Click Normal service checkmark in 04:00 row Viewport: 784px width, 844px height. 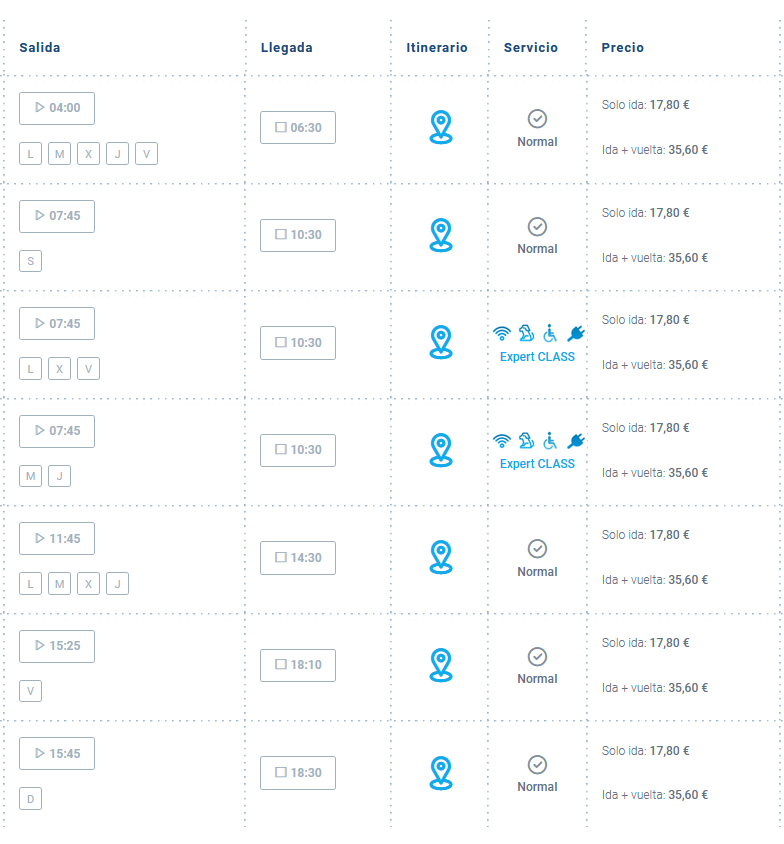point(537,119)
